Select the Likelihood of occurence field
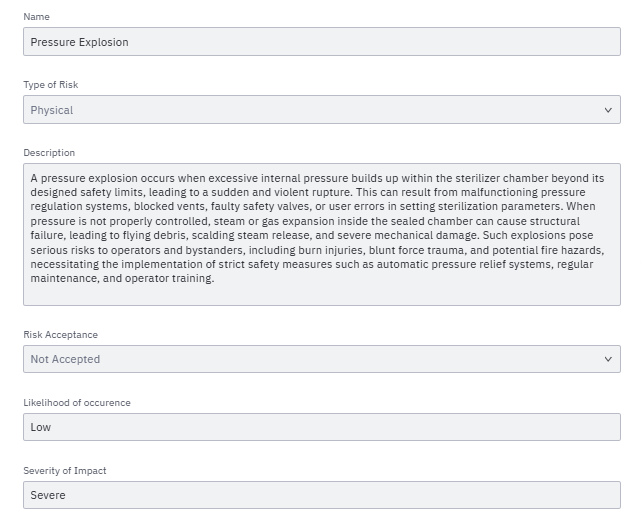 tap(321, 427)
